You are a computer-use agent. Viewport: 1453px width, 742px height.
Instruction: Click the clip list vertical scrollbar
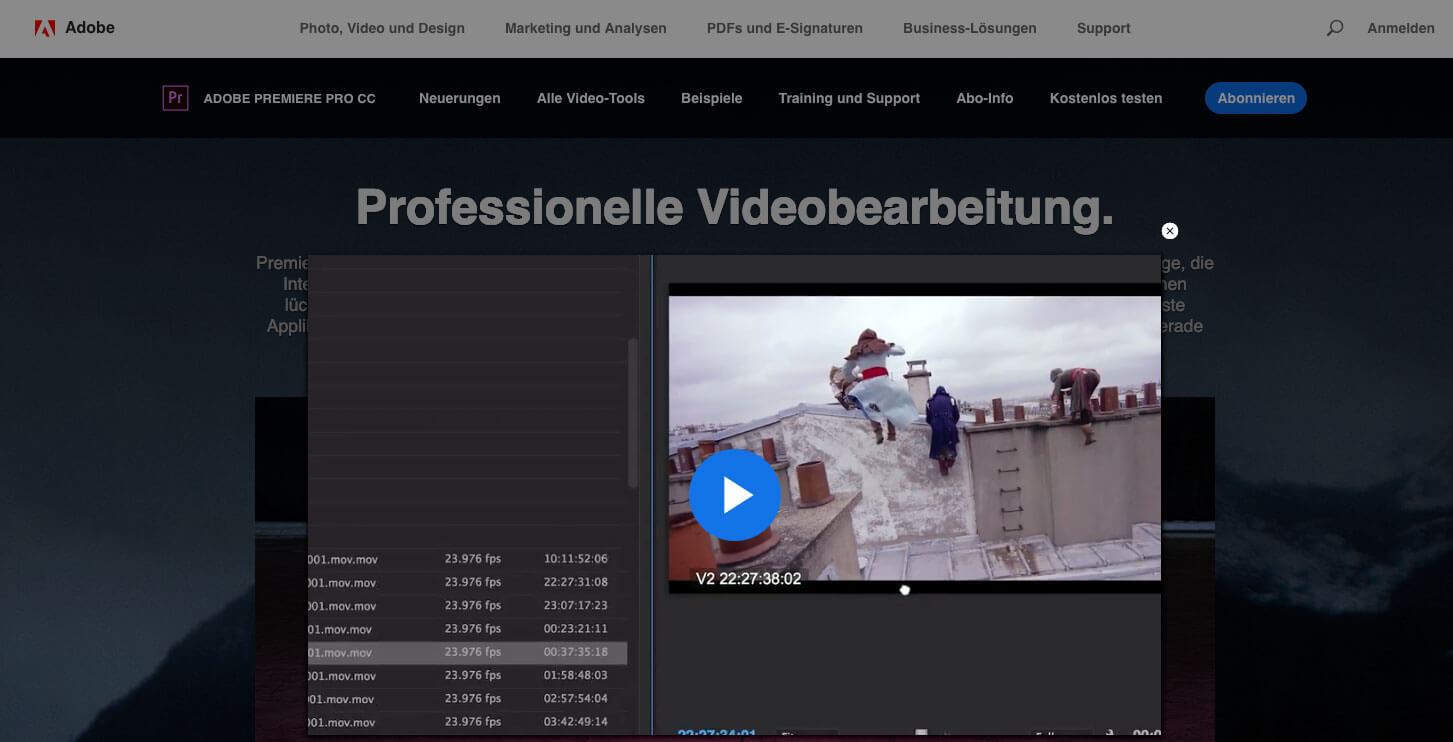(x=632, y=412)
